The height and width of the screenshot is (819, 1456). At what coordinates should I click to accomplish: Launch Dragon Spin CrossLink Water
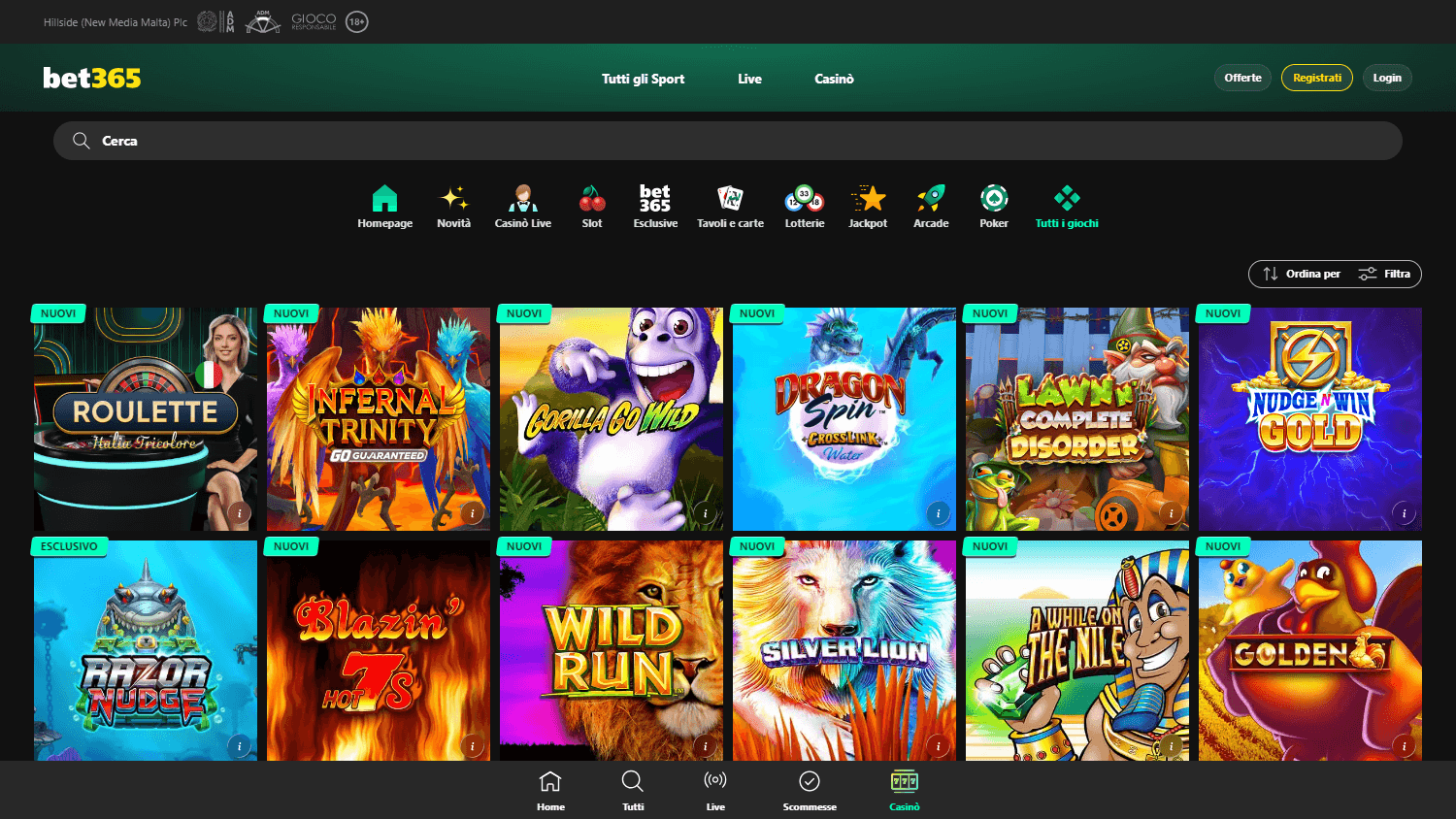[844, 419]
